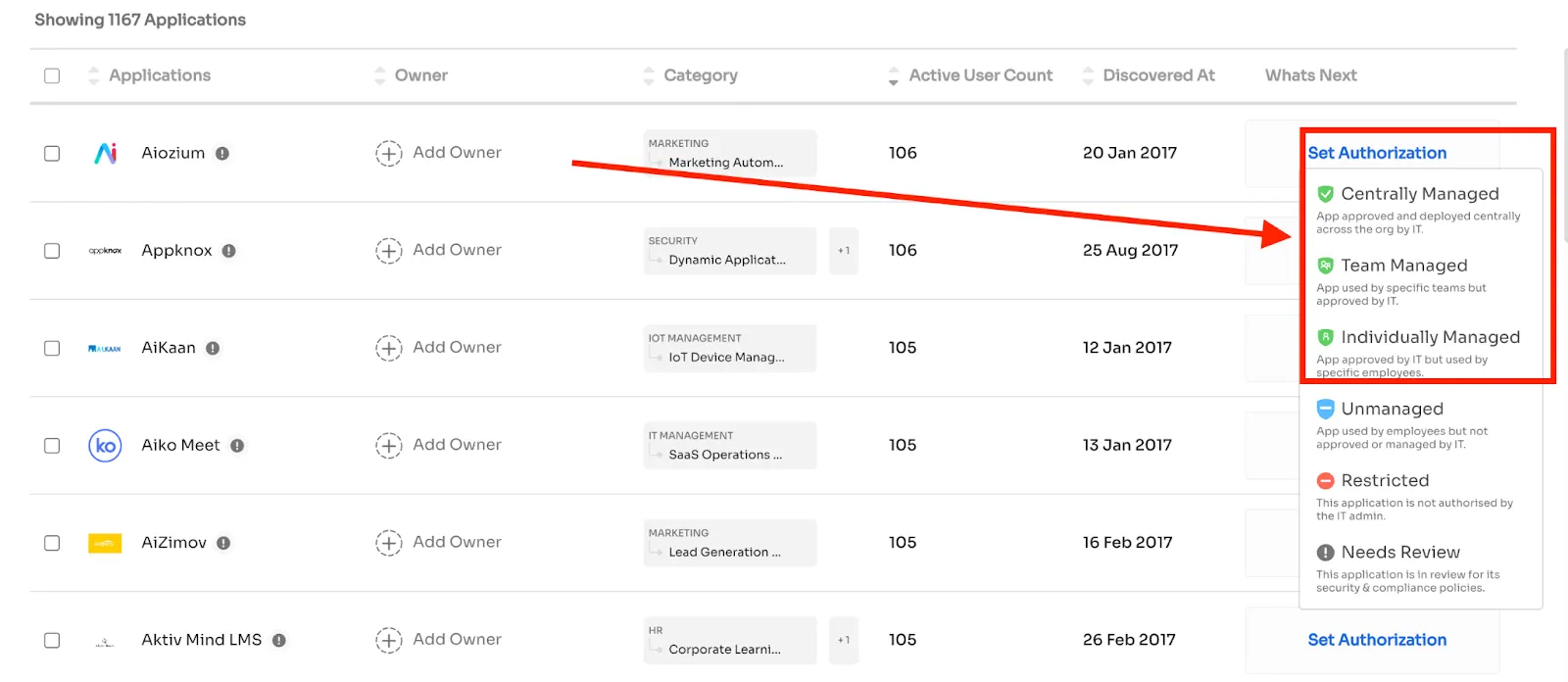Open info icon next to Appknox

[x=228, y=251]
